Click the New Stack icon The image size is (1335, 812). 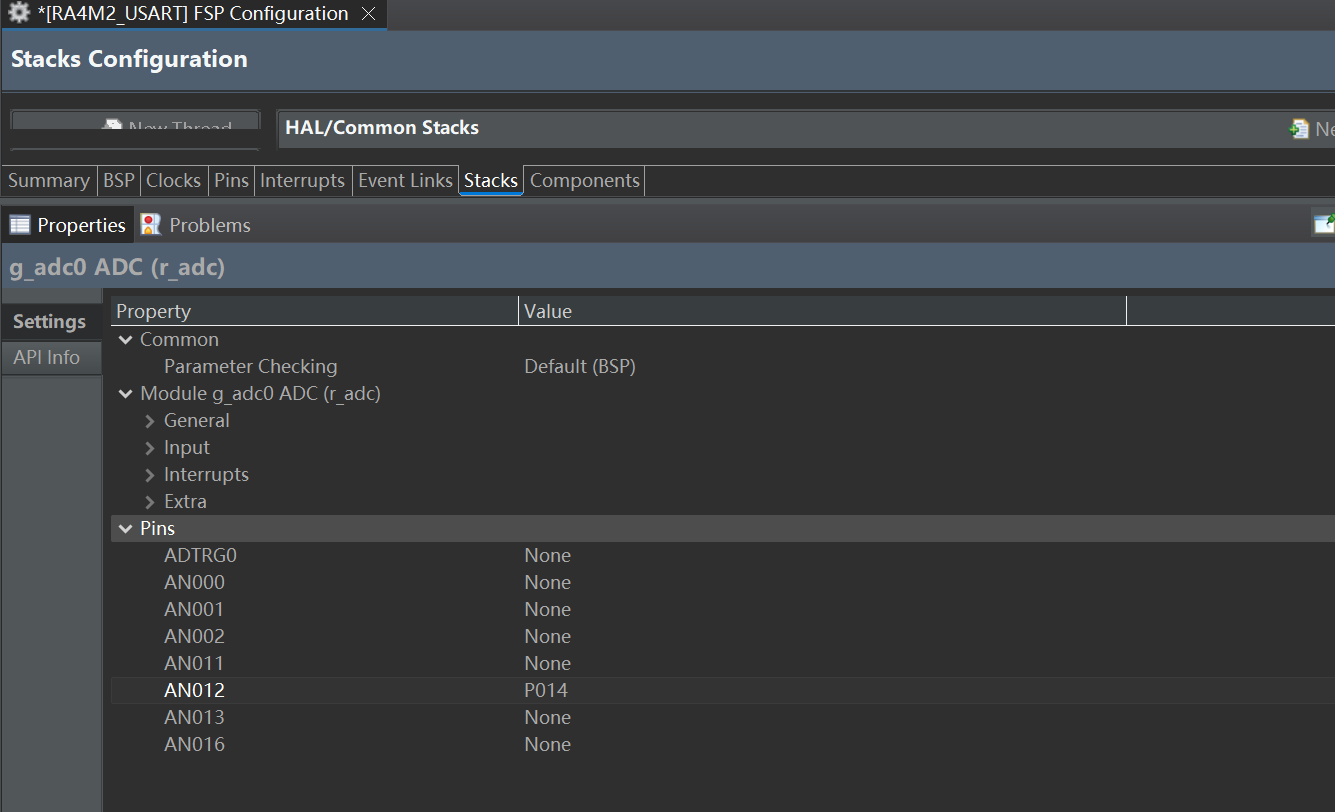coord(1299,129)
